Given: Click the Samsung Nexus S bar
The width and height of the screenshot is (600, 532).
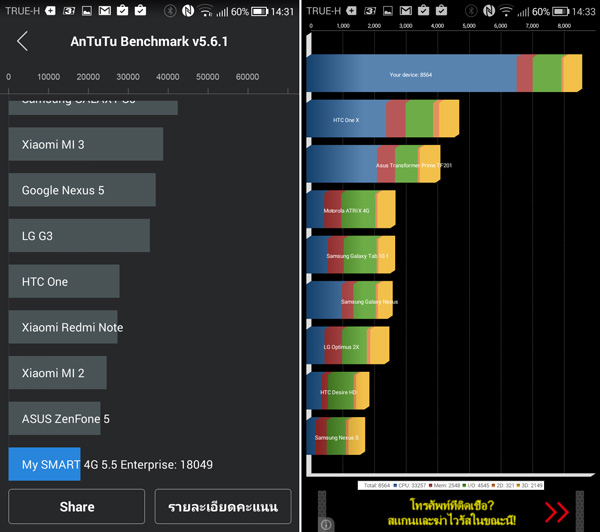Looking at the screenshot, I should coord(336,436).
